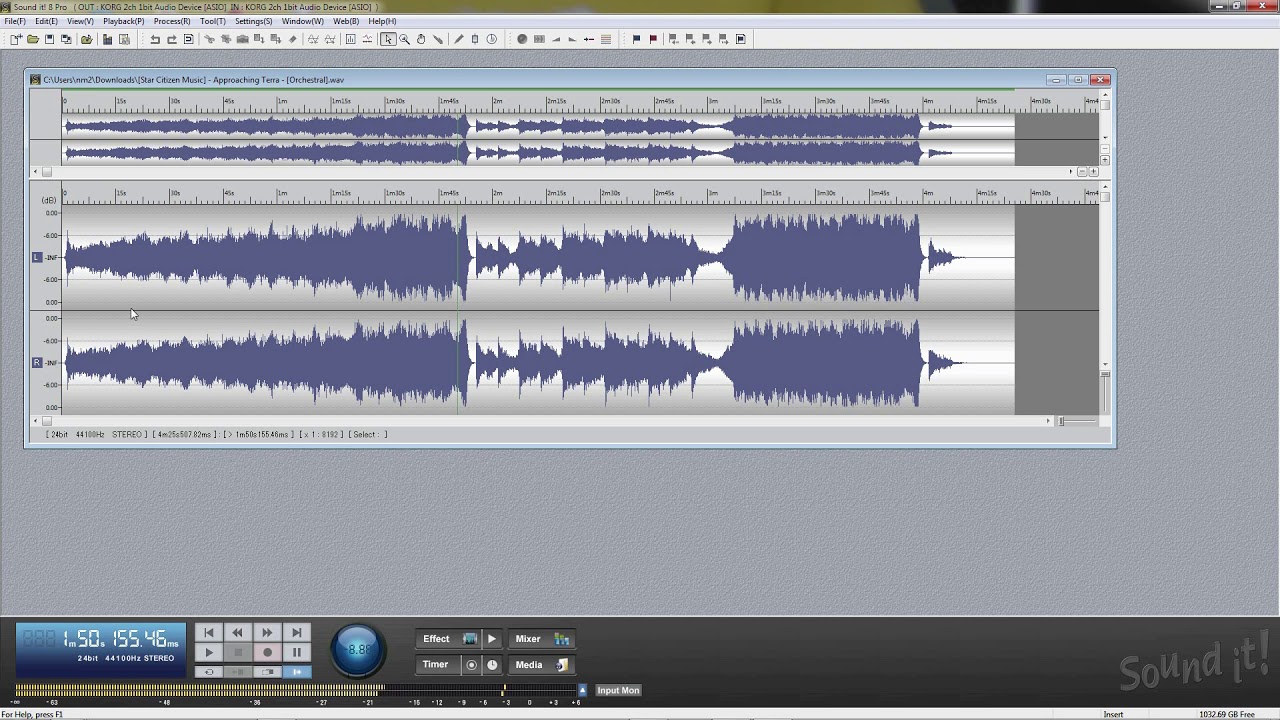Open the File(F) menu

pyautogui.click(x=15, y=21)
